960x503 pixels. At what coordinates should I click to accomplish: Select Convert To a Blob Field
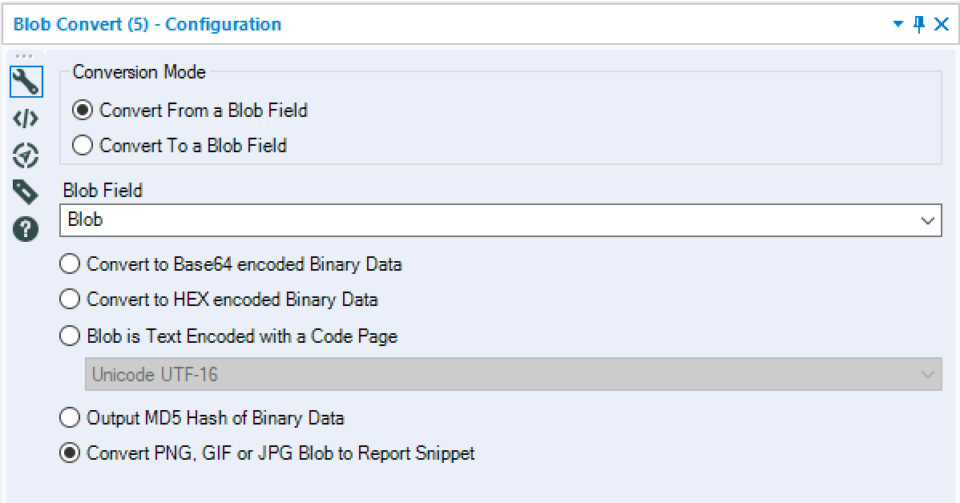pos(83,146)
